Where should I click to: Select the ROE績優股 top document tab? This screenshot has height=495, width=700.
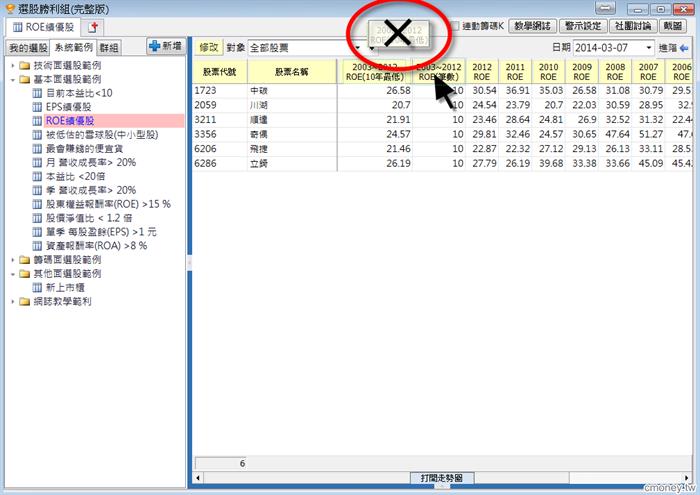43,27
